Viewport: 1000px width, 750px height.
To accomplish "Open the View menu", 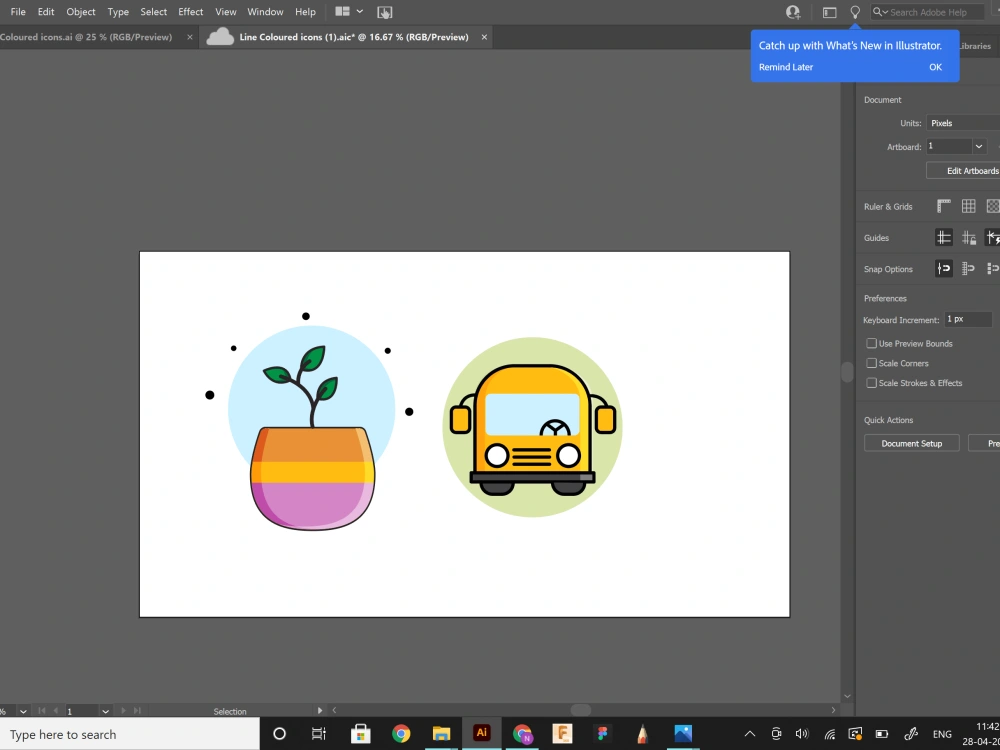I will pyautogui.click(x=226, y=11).
